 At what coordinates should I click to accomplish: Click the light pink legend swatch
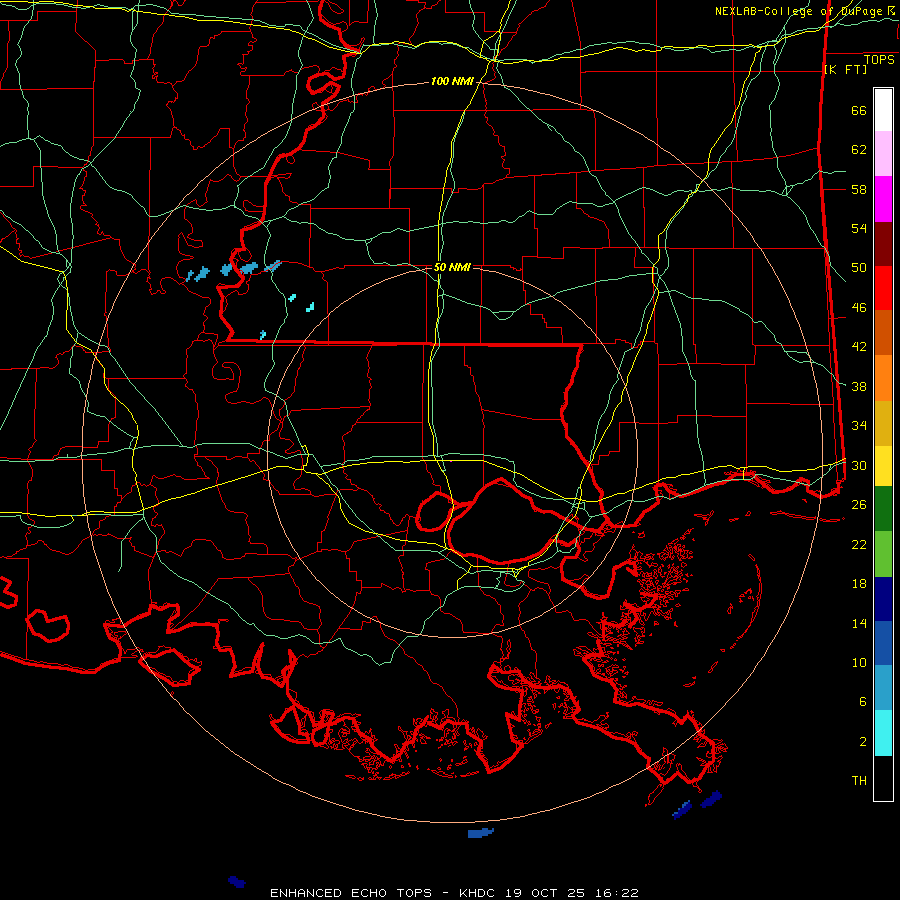point(883,154)
